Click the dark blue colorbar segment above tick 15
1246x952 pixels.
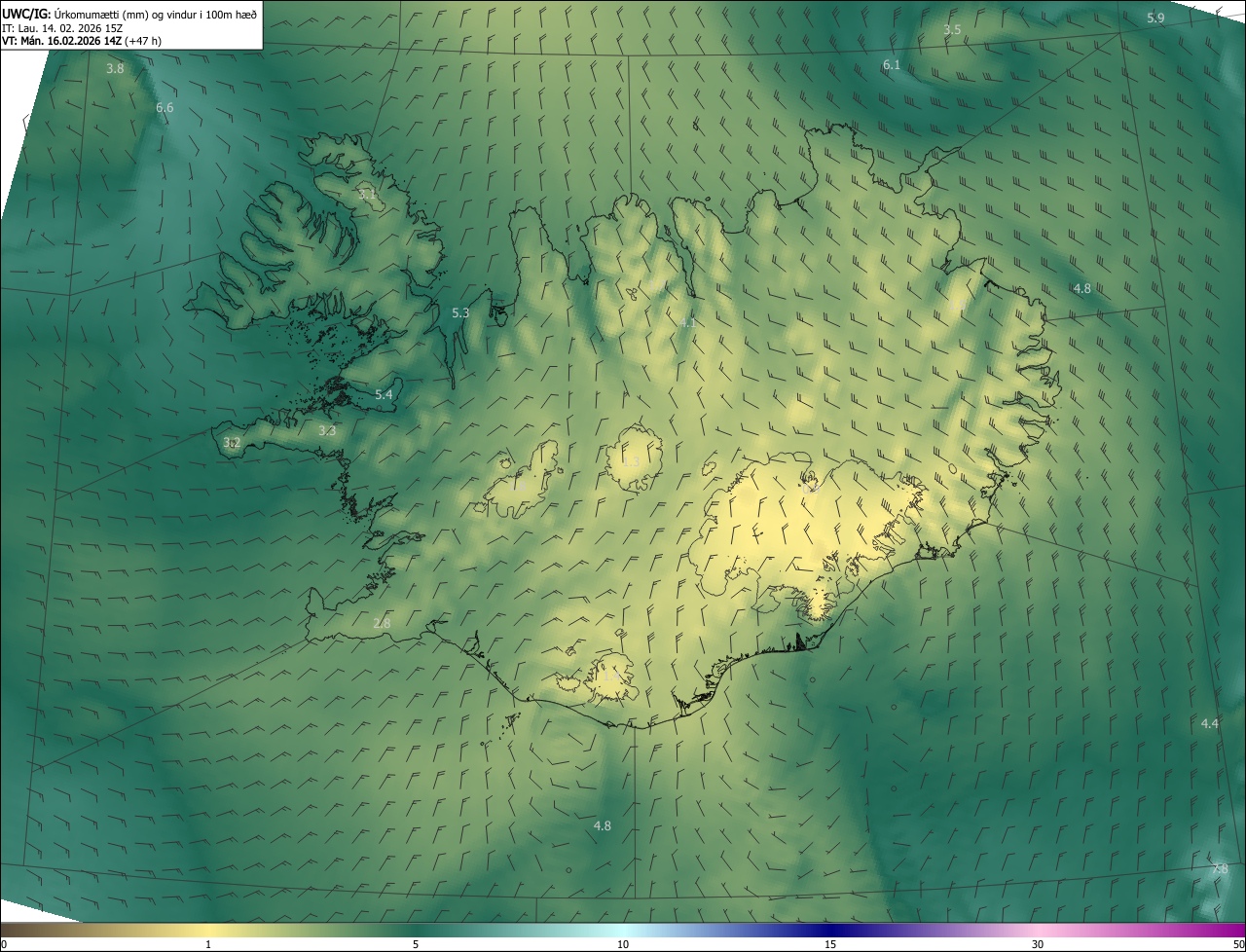(830, 930)
